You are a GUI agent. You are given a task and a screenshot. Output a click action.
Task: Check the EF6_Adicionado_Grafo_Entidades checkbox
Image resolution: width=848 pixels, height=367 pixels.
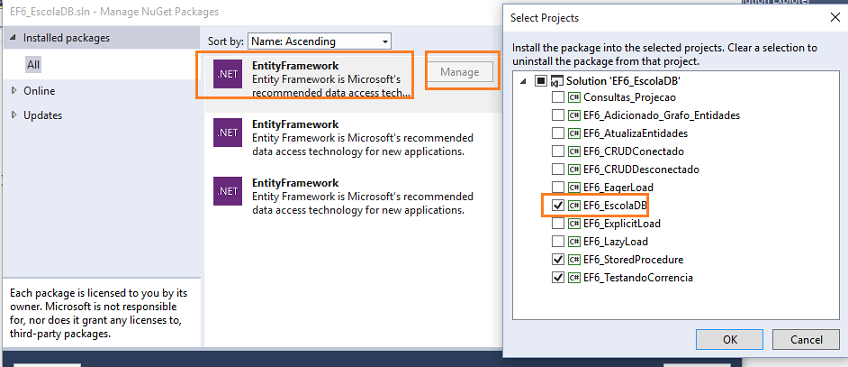coord(558,116)
